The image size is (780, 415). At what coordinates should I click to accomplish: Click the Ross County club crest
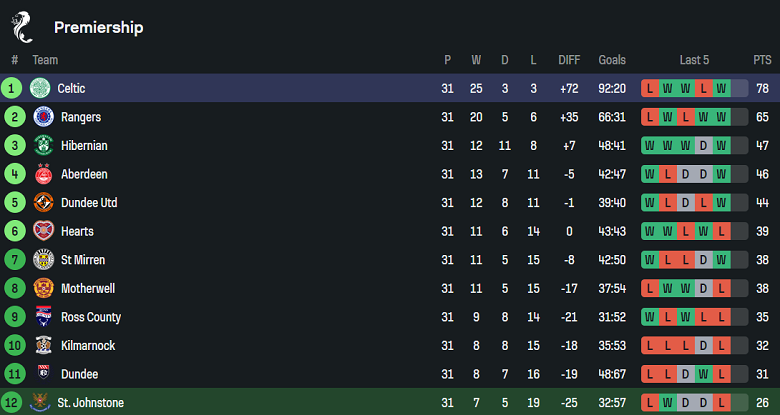click(40, 317)
